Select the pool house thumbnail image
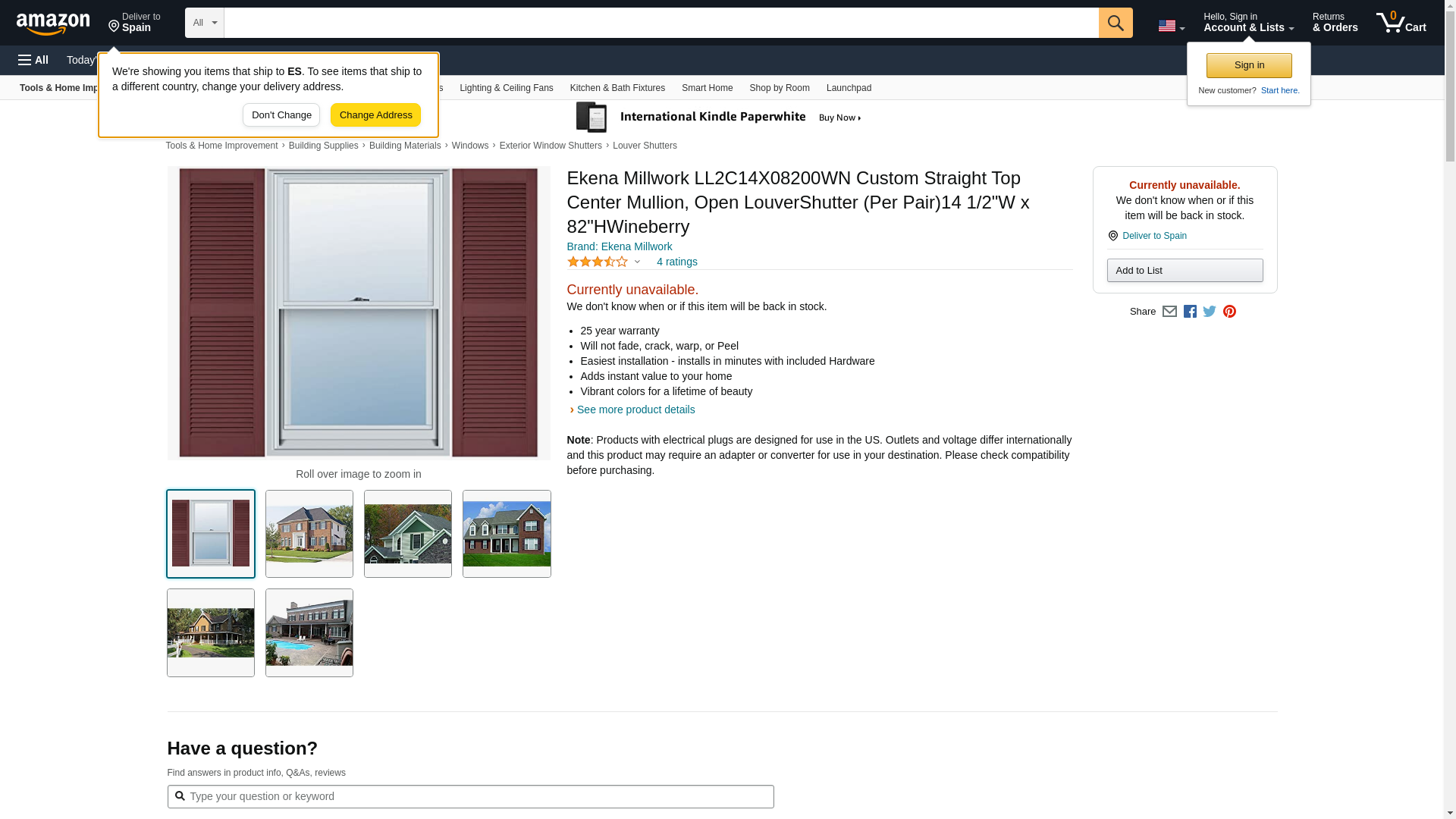The height and width of the screenshot is (819, 1456). pos(309,632)
